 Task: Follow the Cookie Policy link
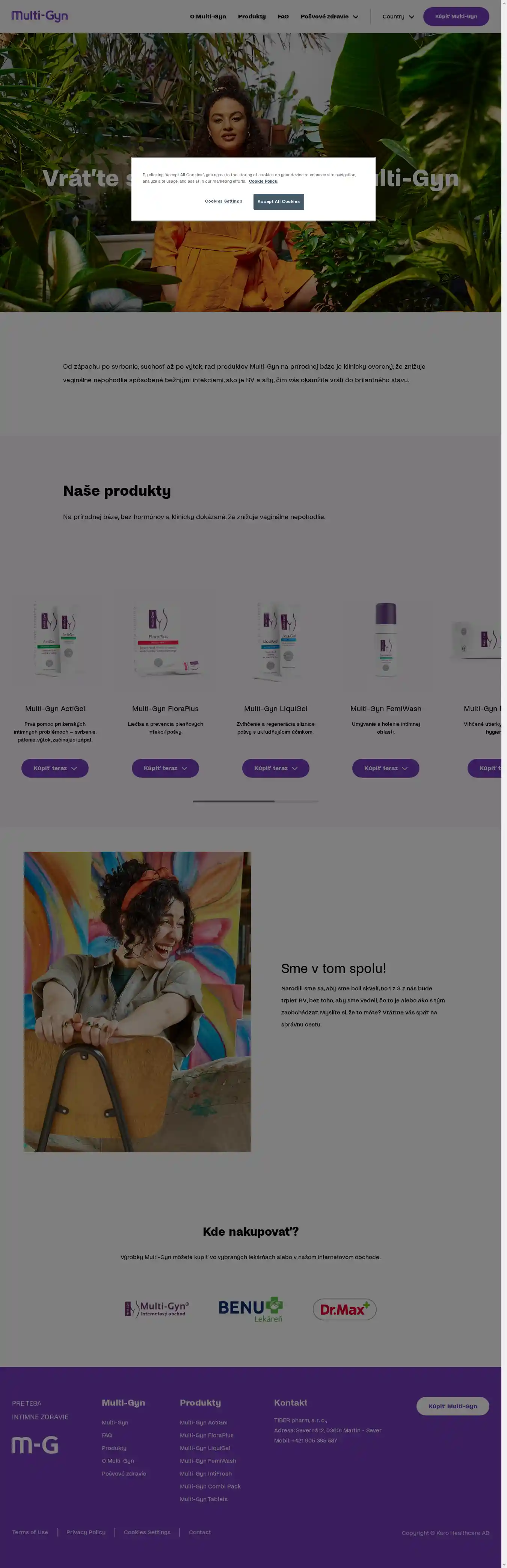coord(263,182)
